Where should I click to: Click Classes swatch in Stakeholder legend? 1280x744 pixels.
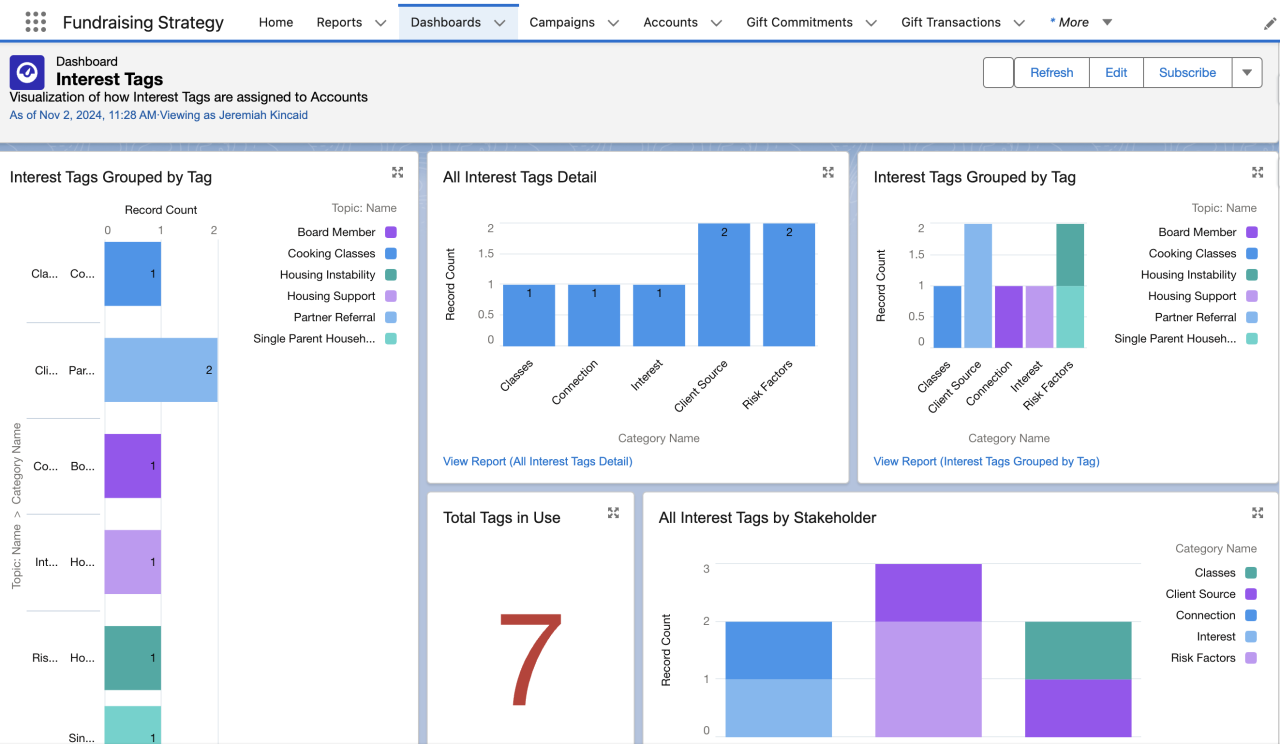1251,573
